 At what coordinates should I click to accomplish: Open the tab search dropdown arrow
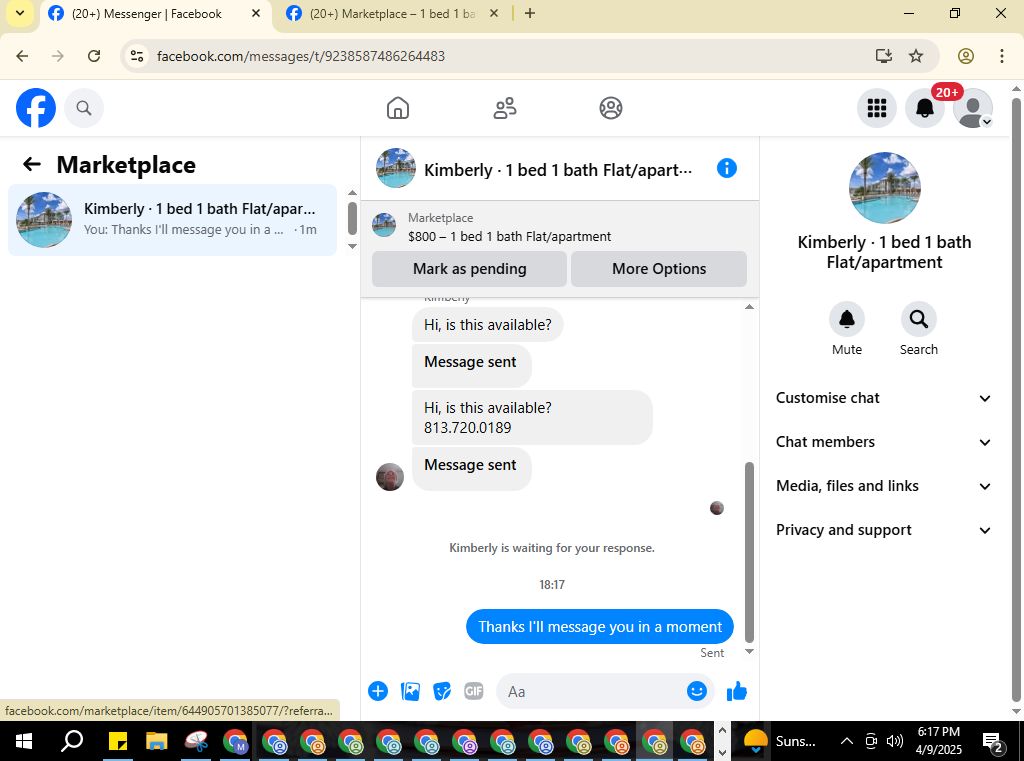pos(20,13)
